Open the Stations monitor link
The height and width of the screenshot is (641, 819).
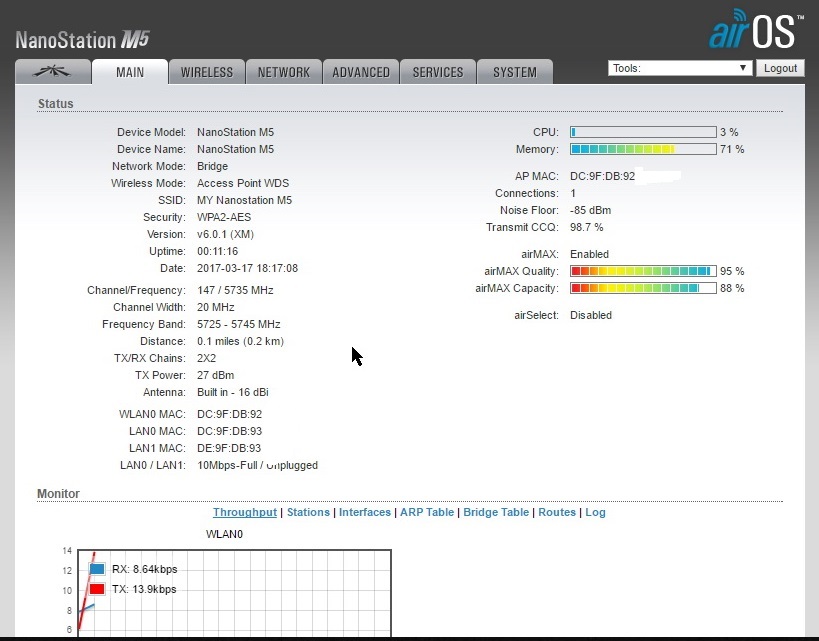[308, 512]
